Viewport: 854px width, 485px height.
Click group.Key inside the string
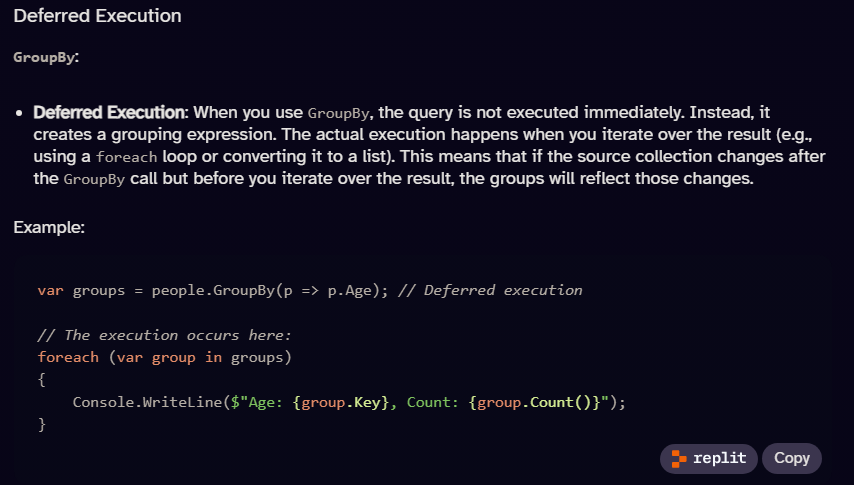[x=340, y=402]
